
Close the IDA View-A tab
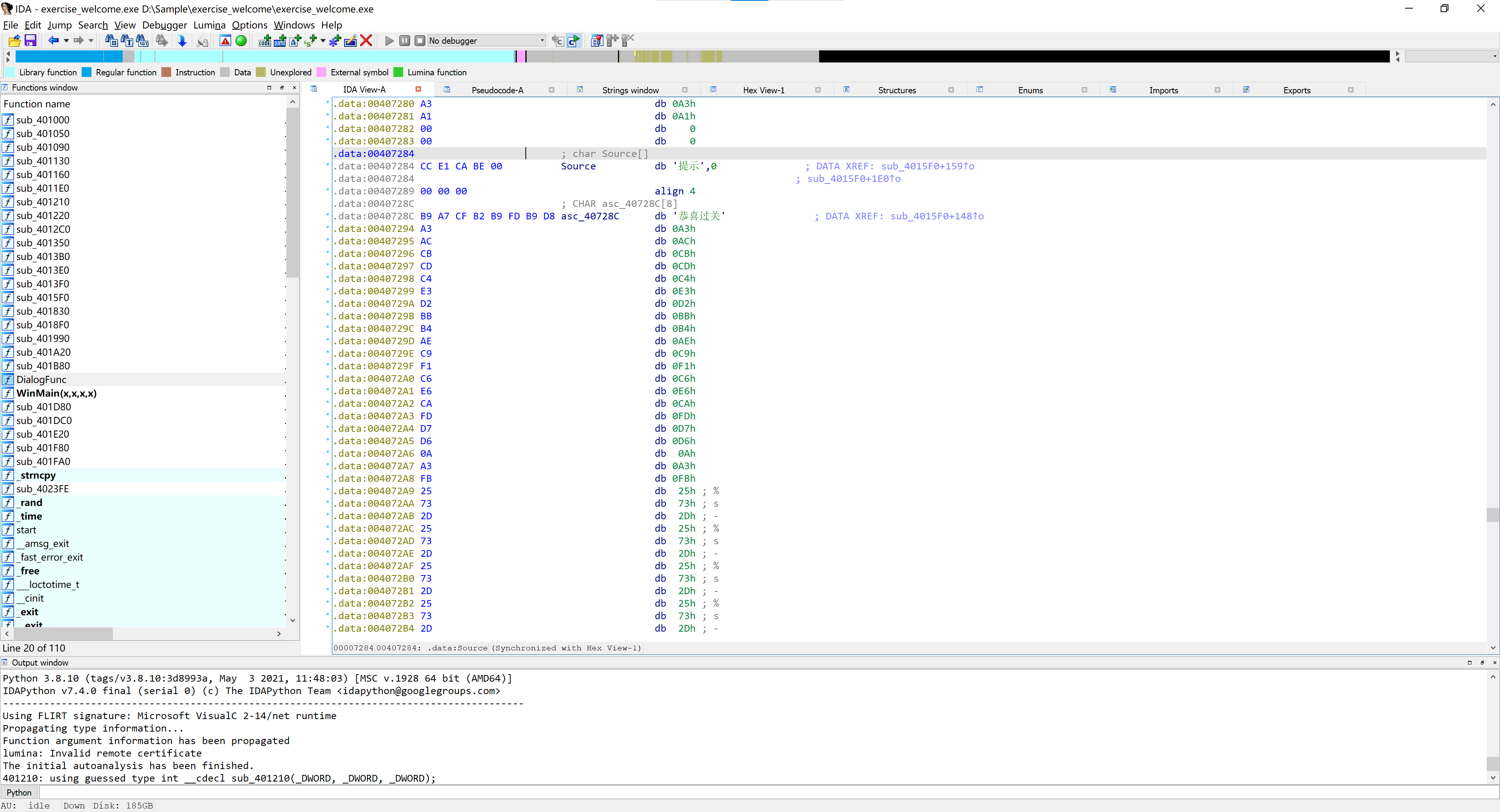click(x=418, y=89)
